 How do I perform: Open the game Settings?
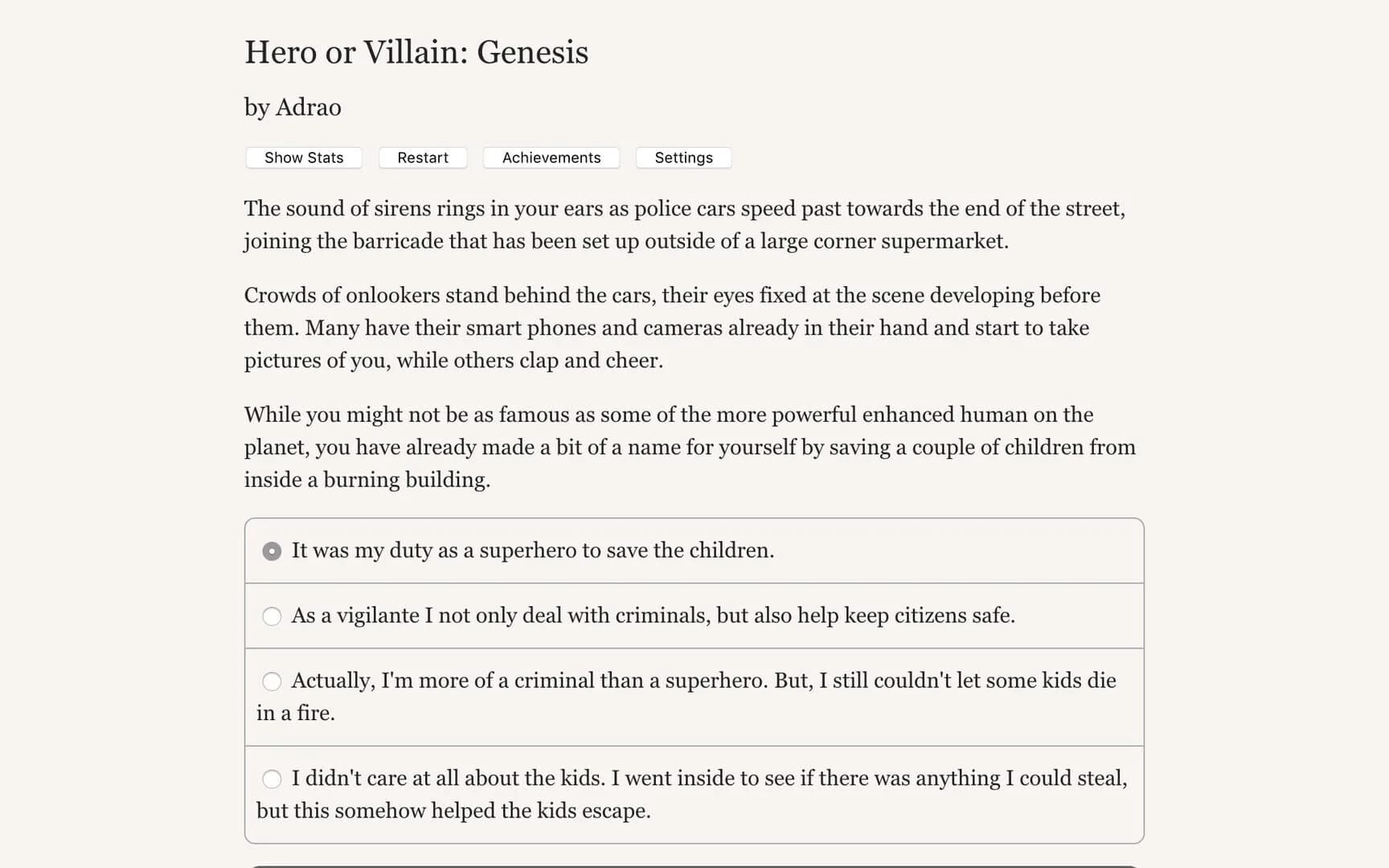click(682, 158)
